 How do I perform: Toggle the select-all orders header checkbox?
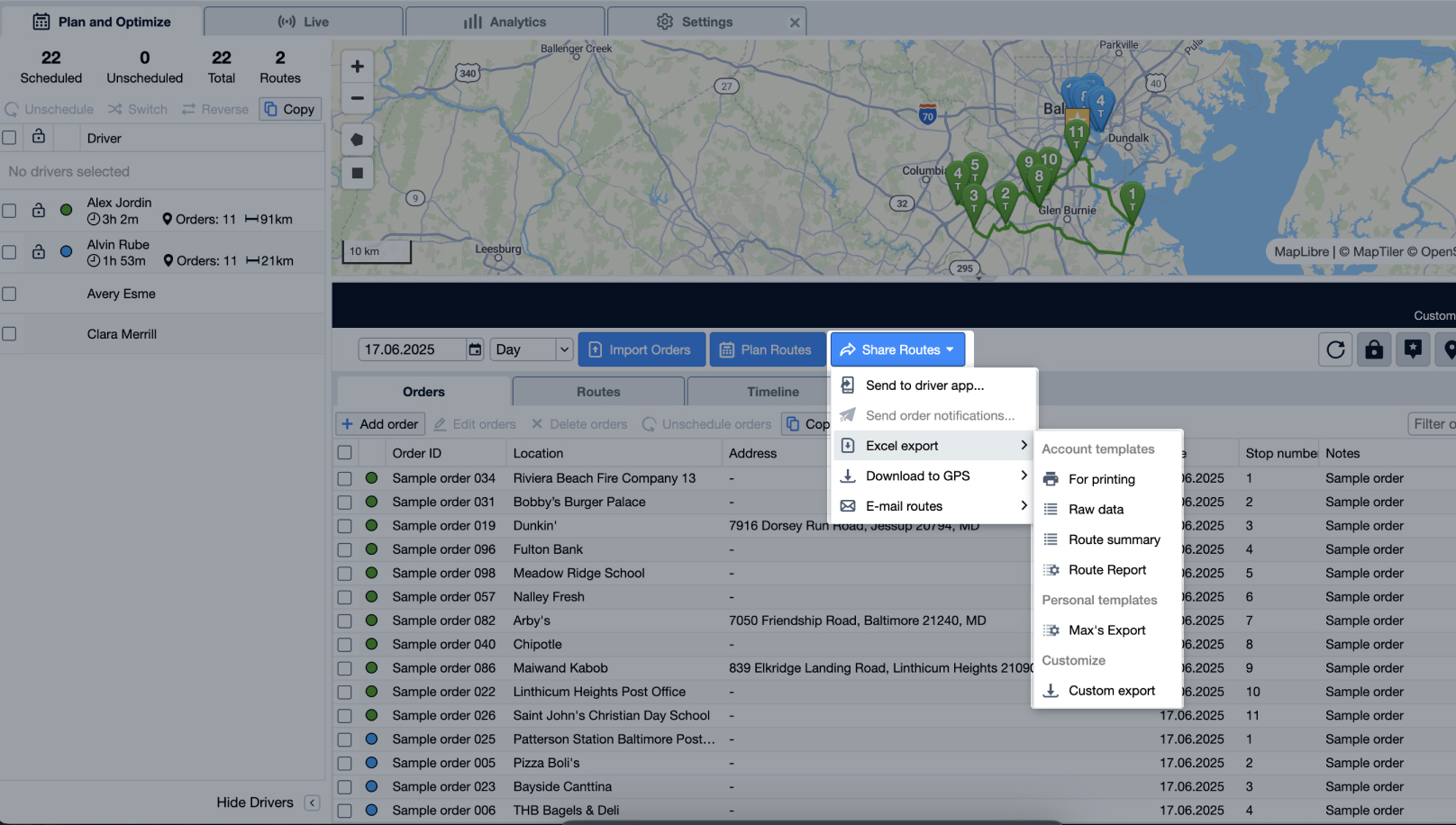[344, 453]
